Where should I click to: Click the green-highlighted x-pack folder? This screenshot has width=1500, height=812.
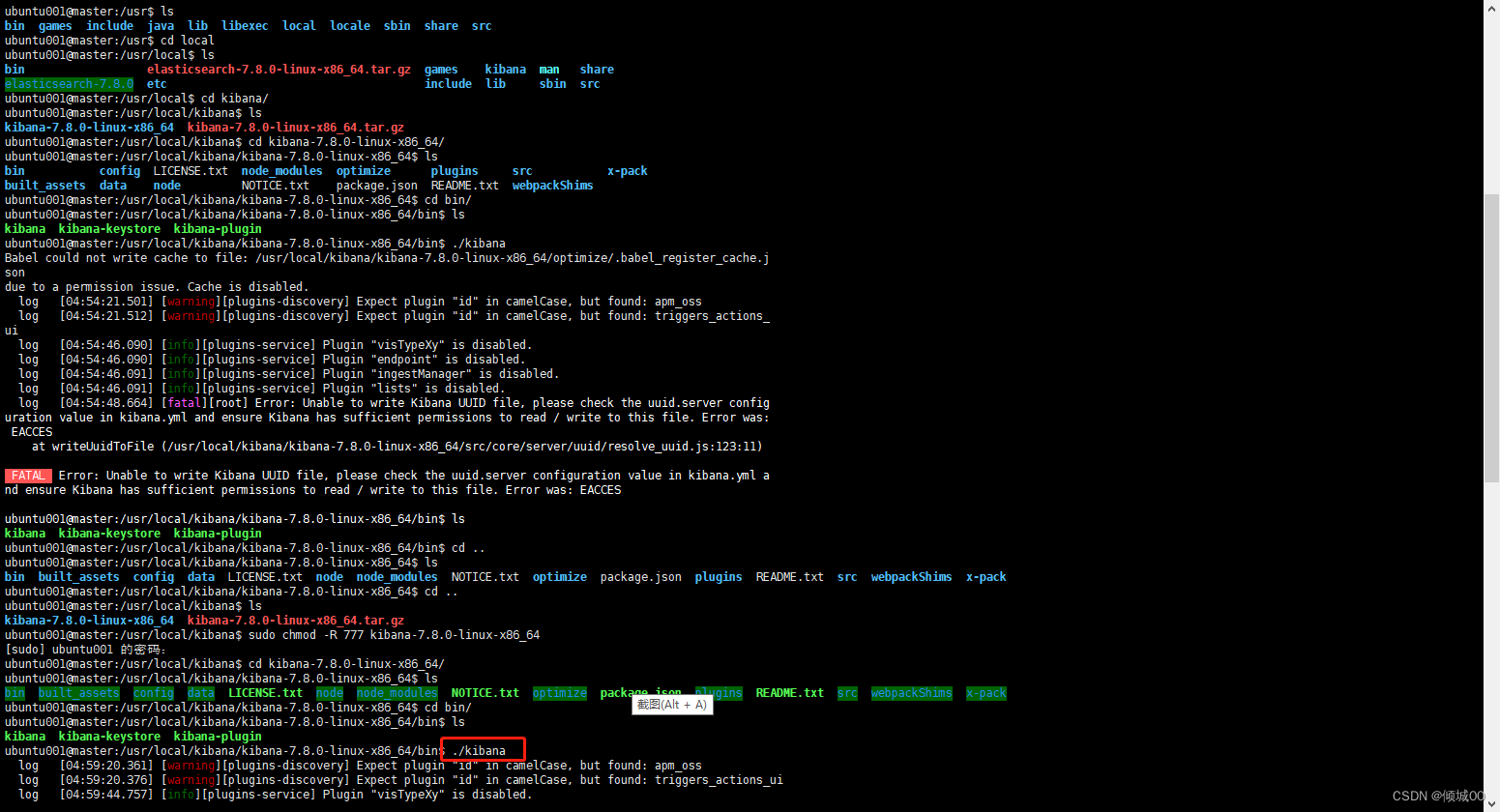tap(986, 693)
